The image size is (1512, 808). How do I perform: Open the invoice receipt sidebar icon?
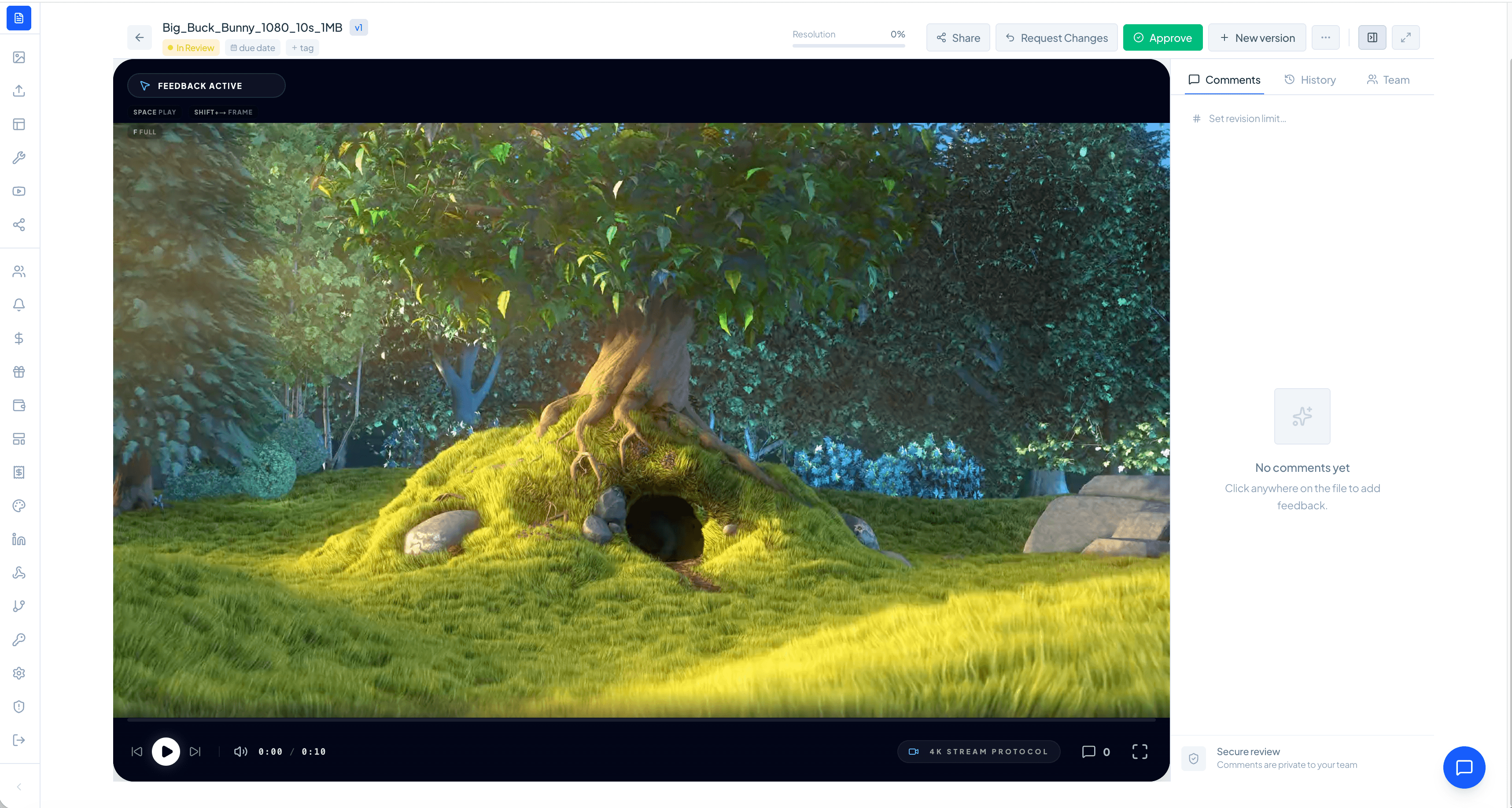19,472
